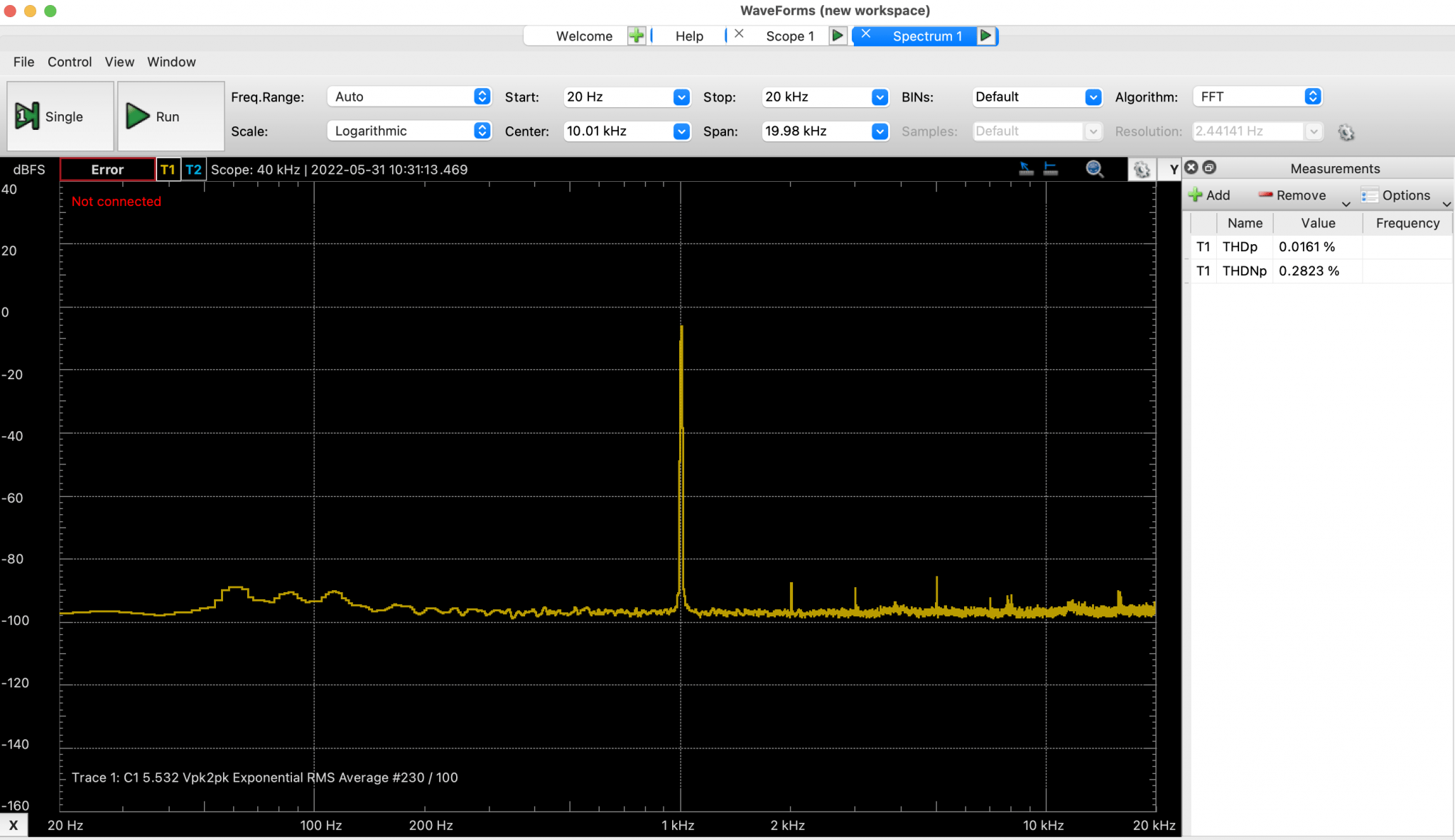Screen dimensions: 1455x840
Task: Switch to the Scope 1 tab
Action: [789, 36]
